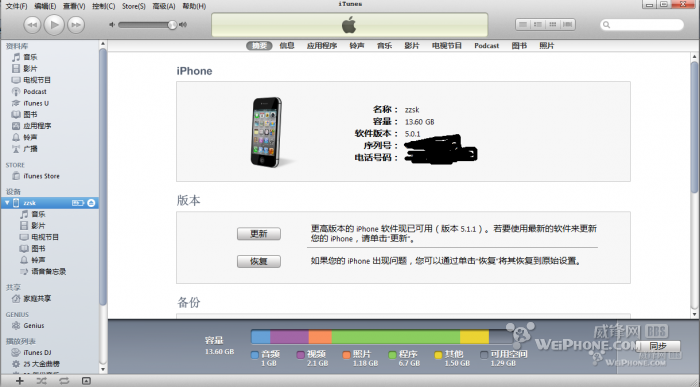
Task: Click the search field
Action: pyautogui.click(x=642, y=25)
